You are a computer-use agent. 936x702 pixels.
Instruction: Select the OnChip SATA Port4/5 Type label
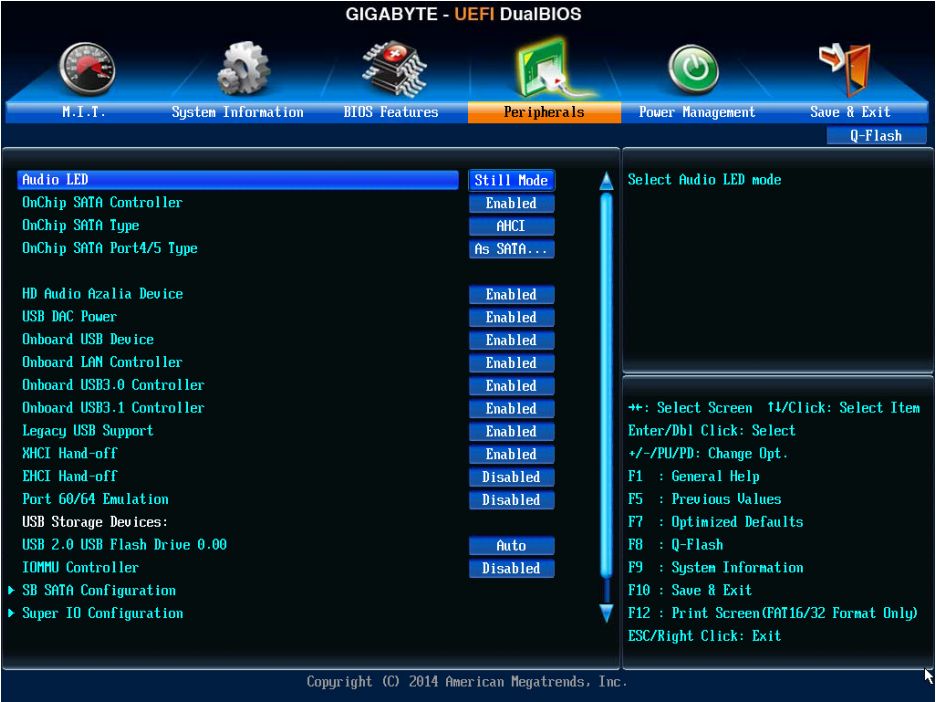pyautogui.click(x=110, y=248)
